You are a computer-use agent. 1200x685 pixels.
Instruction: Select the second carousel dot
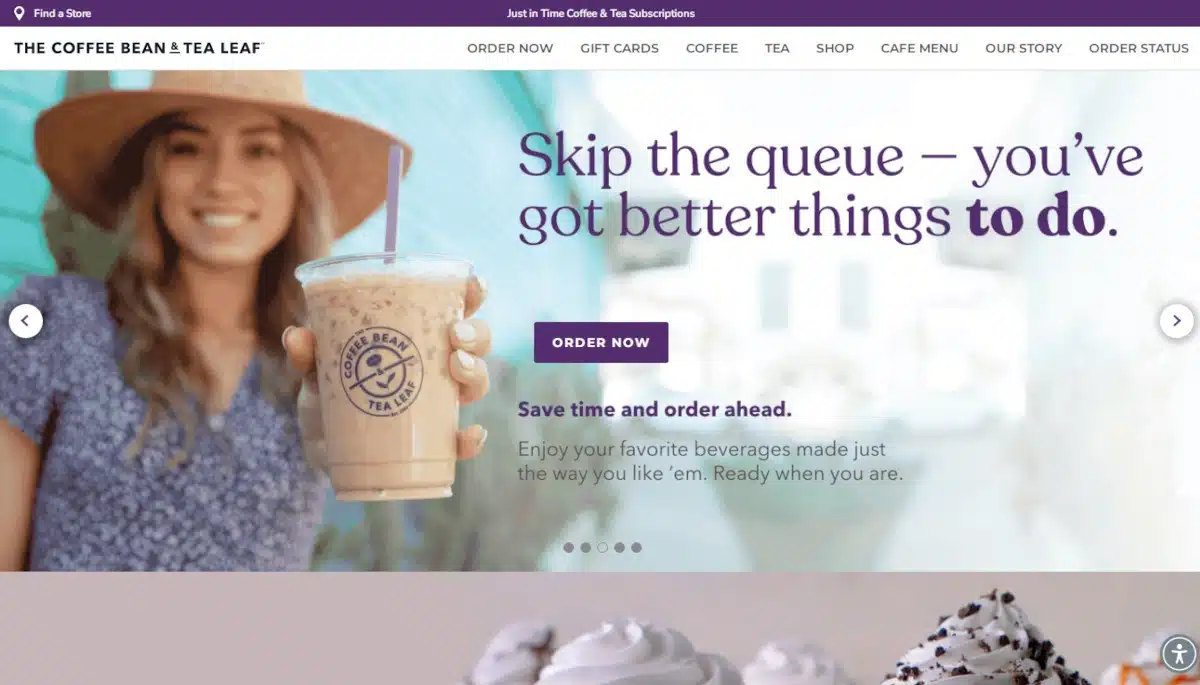coord(586,547)
